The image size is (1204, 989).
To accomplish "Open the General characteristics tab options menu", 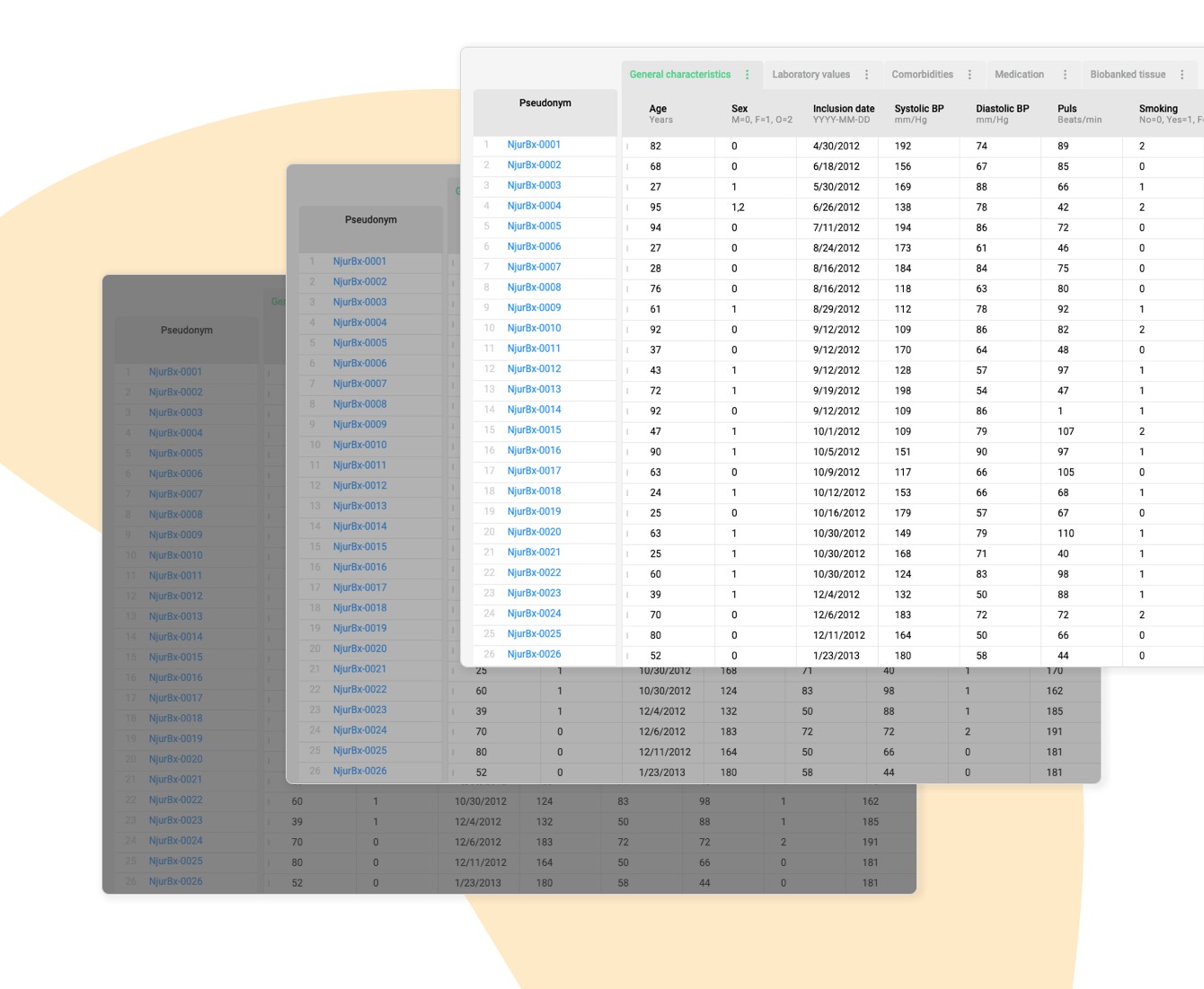I will pyautogui.click(x=747, y=75).
